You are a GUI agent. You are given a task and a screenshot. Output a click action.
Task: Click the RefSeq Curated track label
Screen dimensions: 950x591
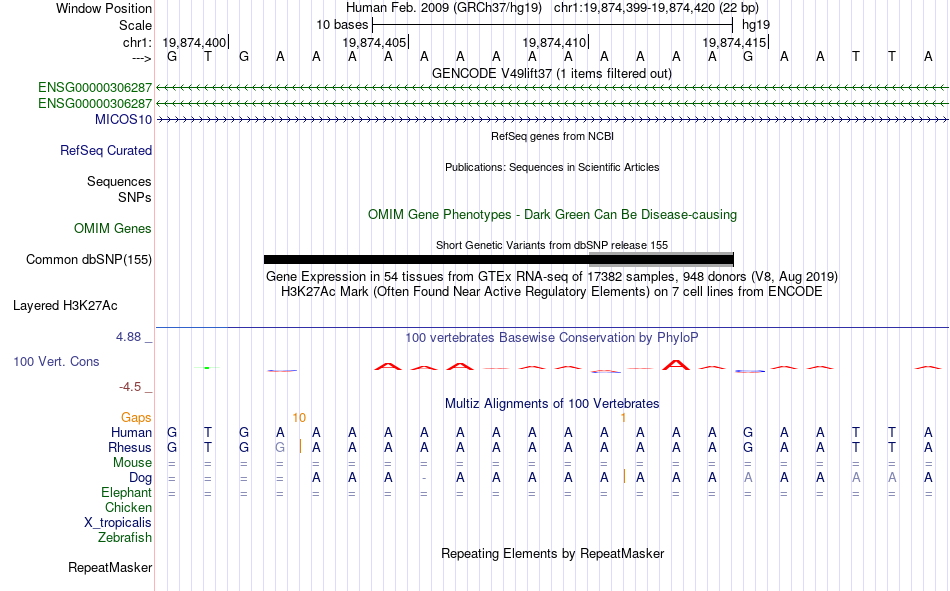[x=106, y=150]
